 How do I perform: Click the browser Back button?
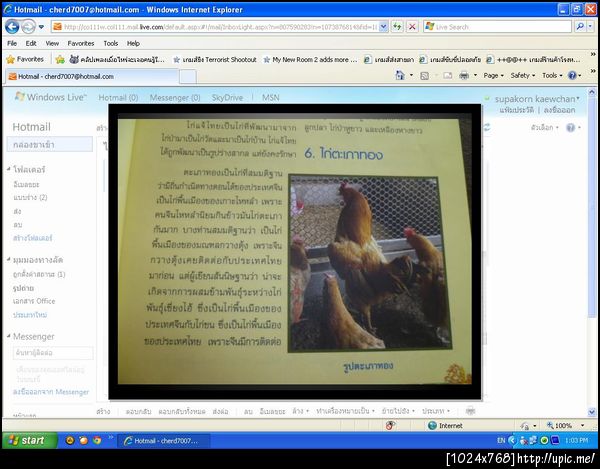(12, 26)
